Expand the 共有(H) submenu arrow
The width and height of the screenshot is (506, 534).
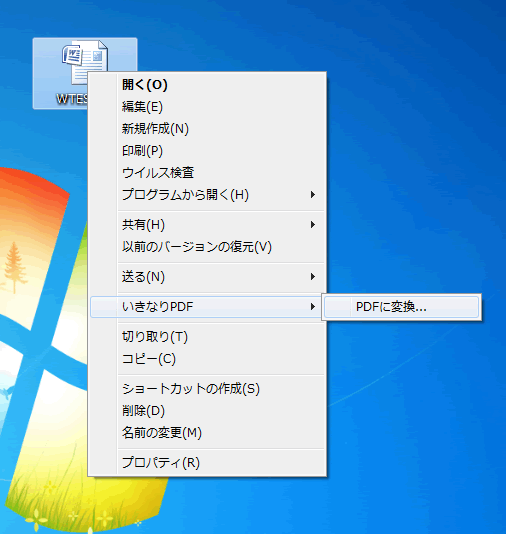pyautogui.click(x=313, y=225)
